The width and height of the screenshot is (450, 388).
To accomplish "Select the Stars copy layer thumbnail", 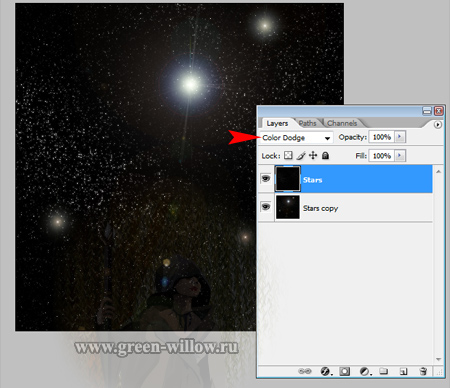I will 287,207.
